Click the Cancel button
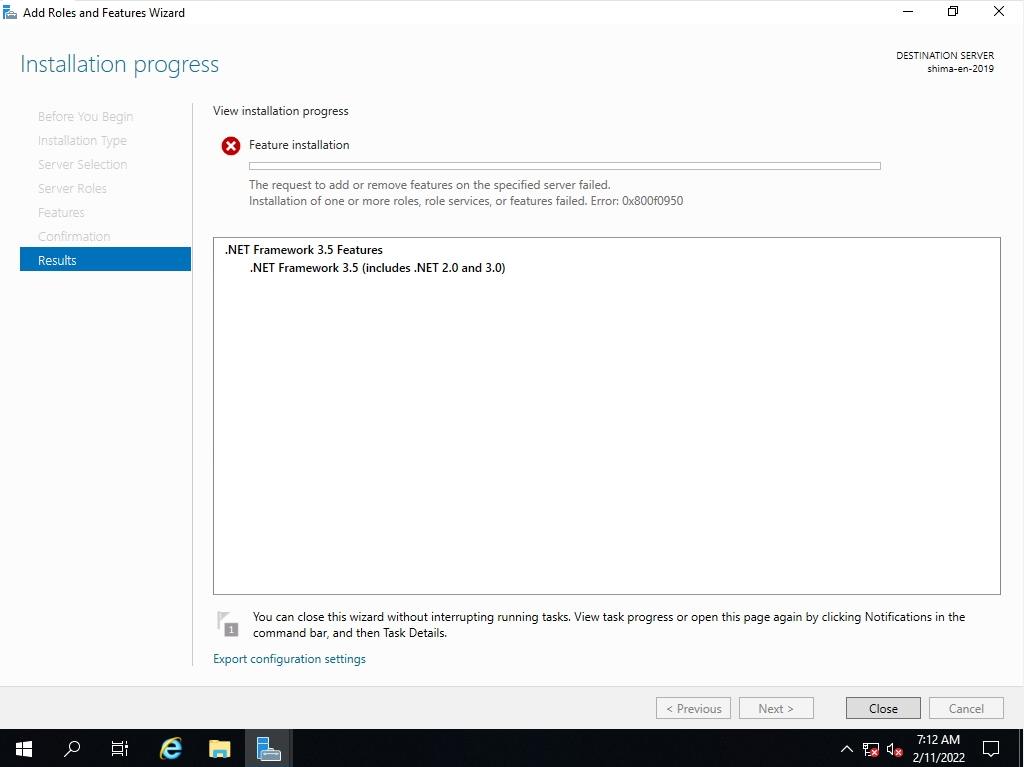The height and width of the screenshot is (767, 1024). point(966,708)
